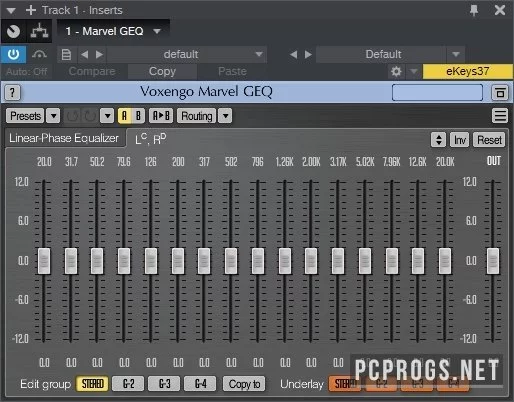Select state A in A/B comparison
Screen dimensions: 514x402
(x=124, y=116)
